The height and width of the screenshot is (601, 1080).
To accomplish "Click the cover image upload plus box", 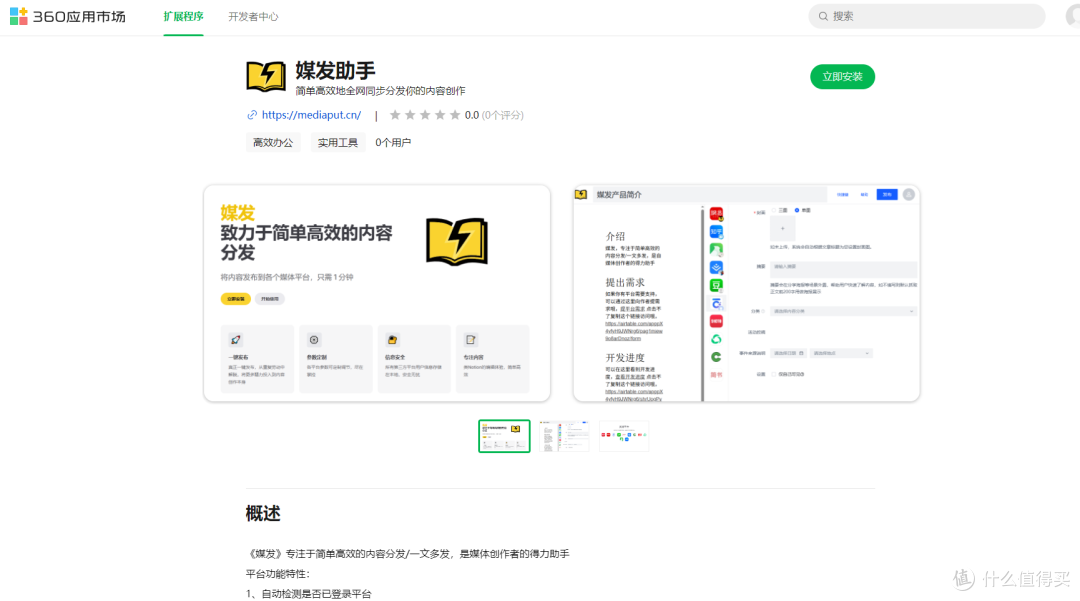I will click(782, 229).
